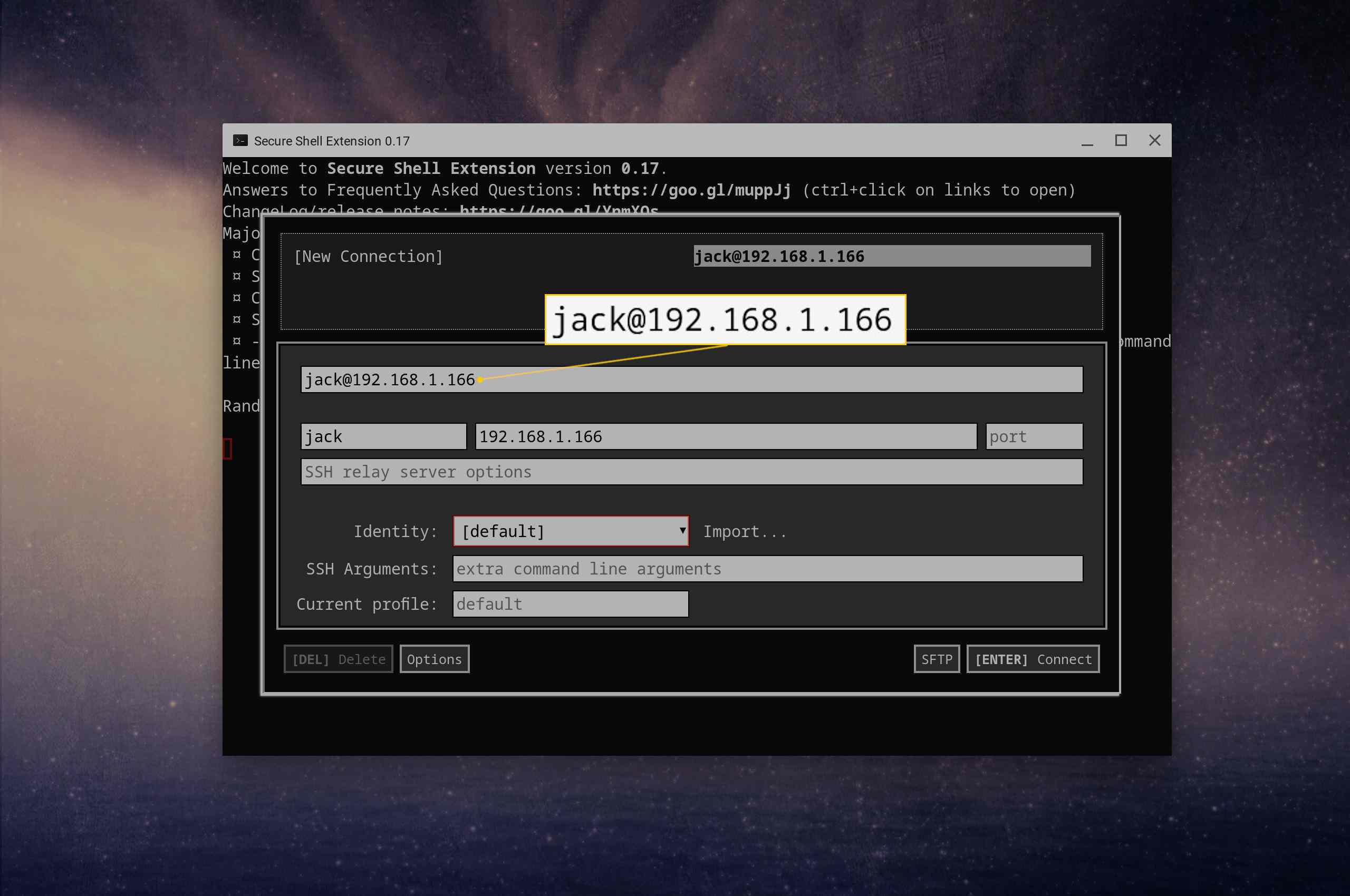Select saved connection jack@192.168.1.166 in list
The image size is (1350, 896).
892,257
